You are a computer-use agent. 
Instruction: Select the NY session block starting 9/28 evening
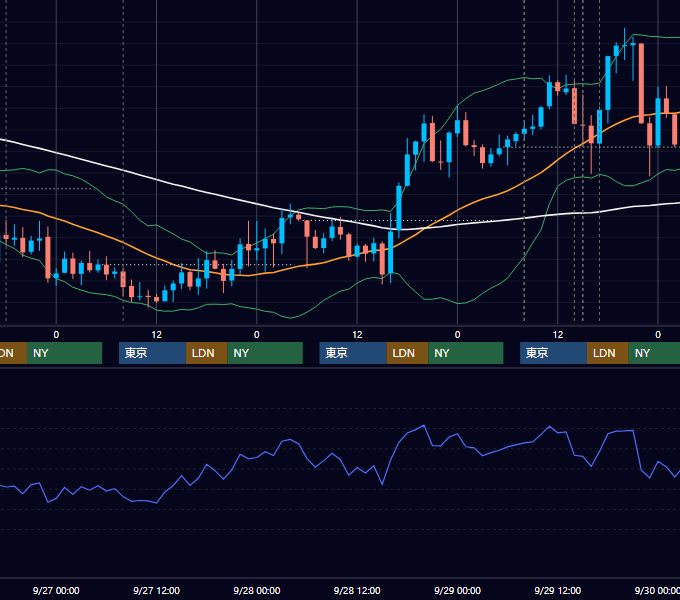coord(466,353)
